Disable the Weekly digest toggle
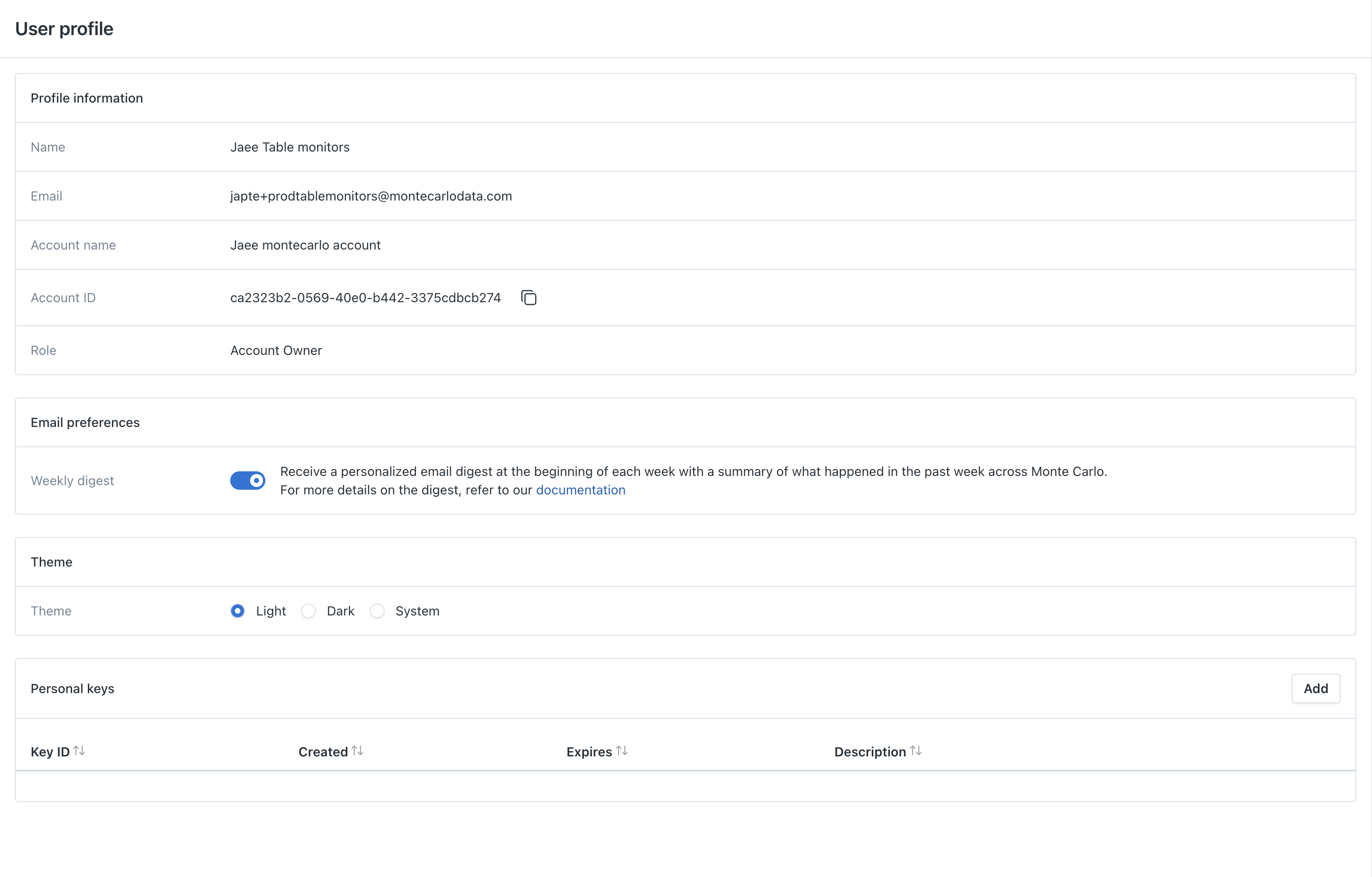The image size is (1372, 877). [247, 481]
